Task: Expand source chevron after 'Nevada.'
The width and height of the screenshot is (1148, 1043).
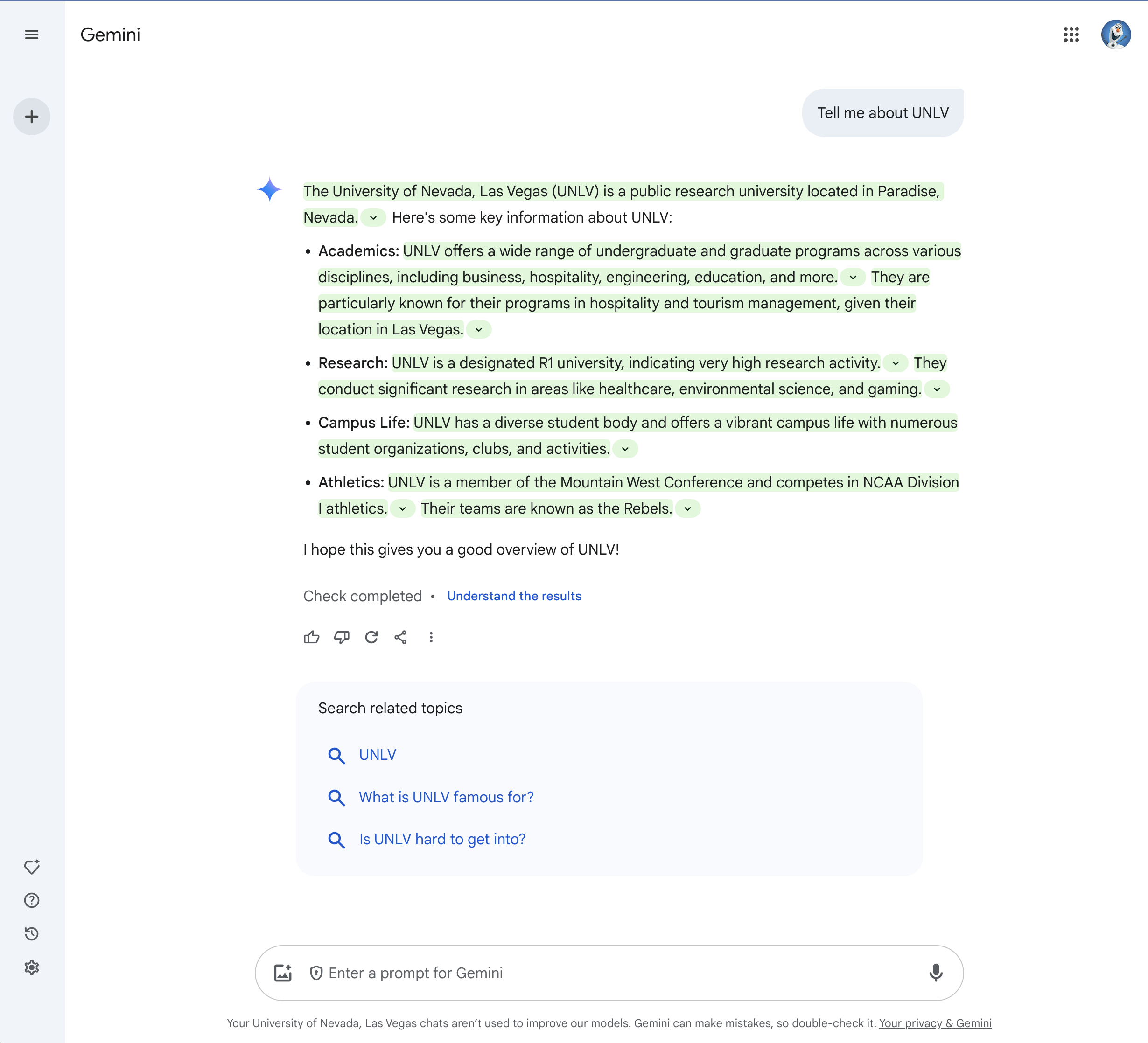Action: click(x=373, y=217)
